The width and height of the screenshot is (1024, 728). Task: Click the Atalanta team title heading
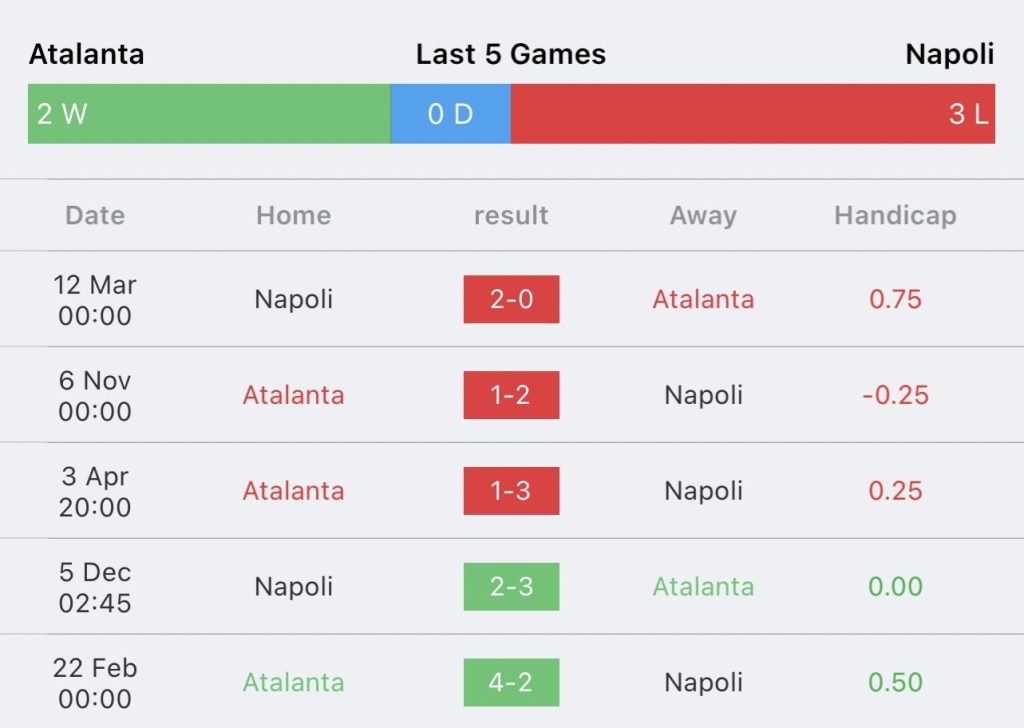(x=87, y=54)
